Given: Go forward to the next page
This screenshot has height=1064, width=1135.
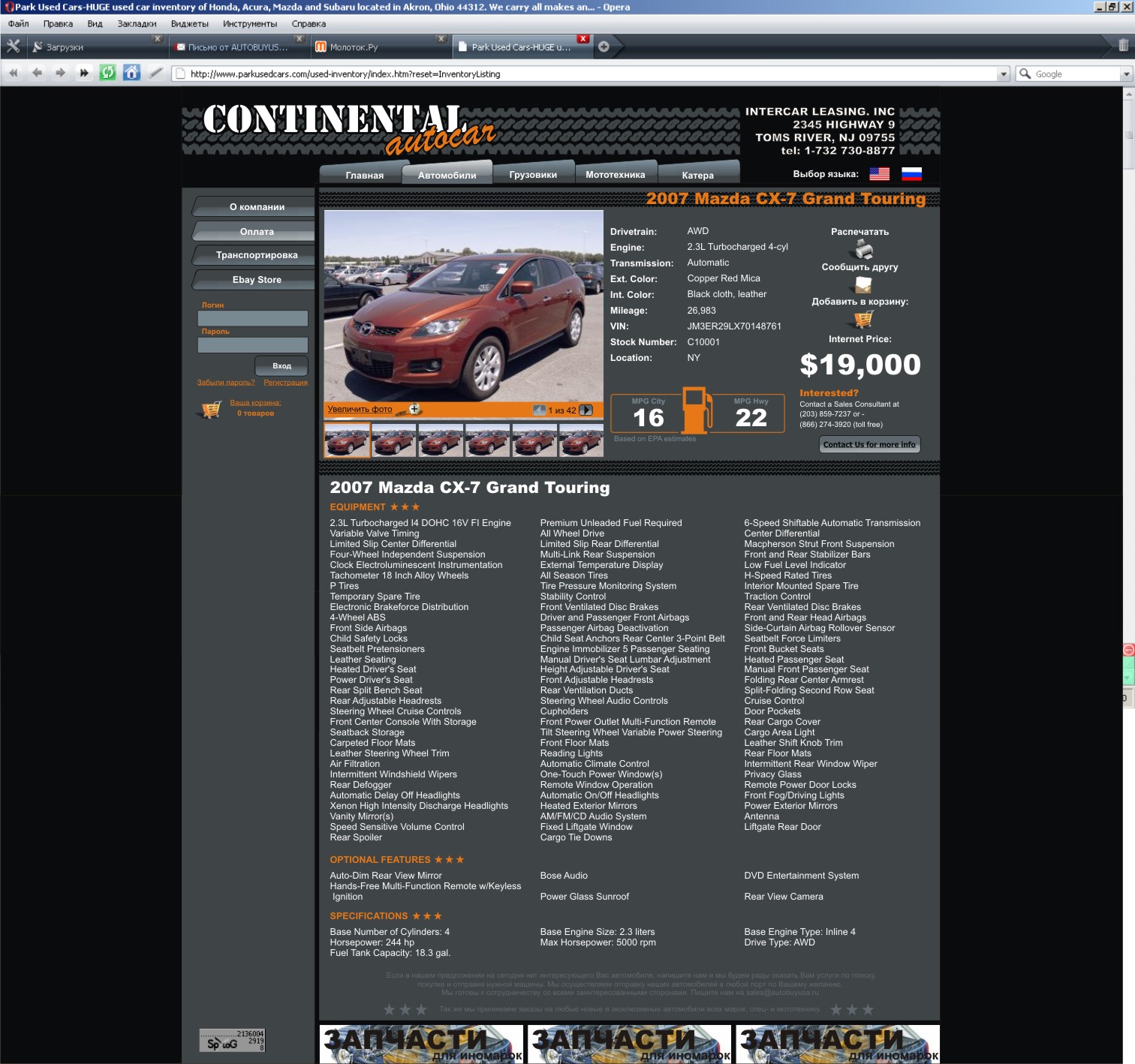Looking at the screenshot, I should [60, 73].
